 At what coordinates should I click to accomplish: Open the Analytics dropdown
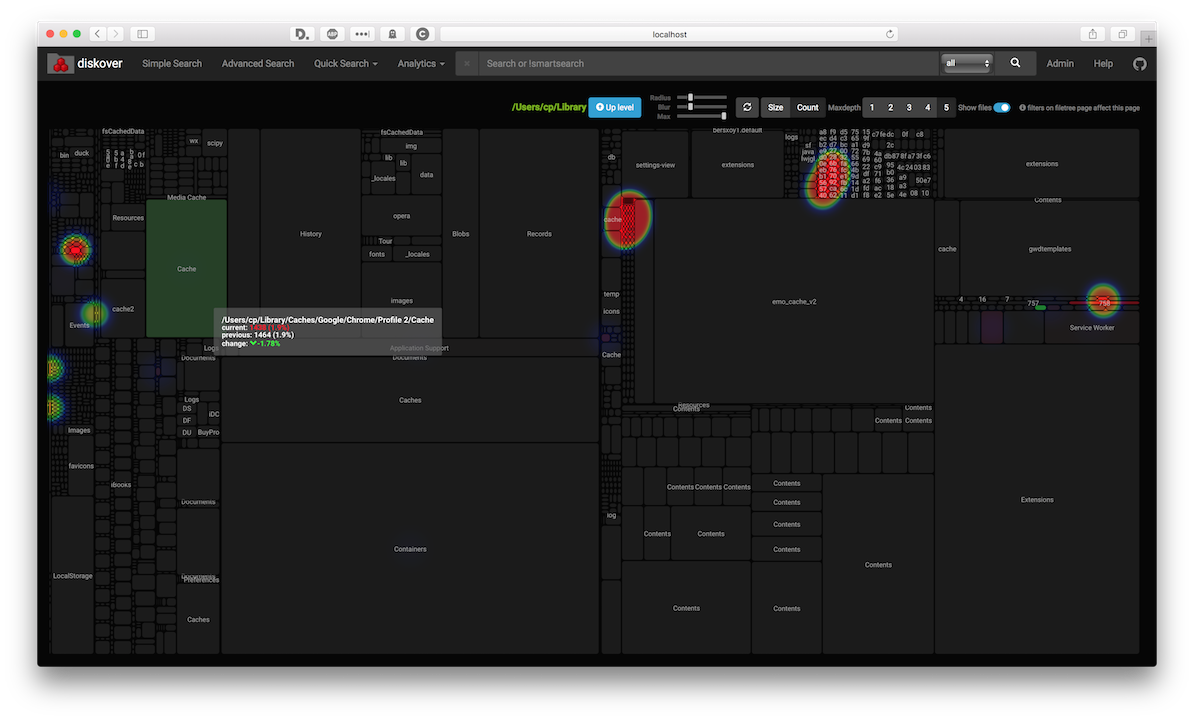pos(420,64)
